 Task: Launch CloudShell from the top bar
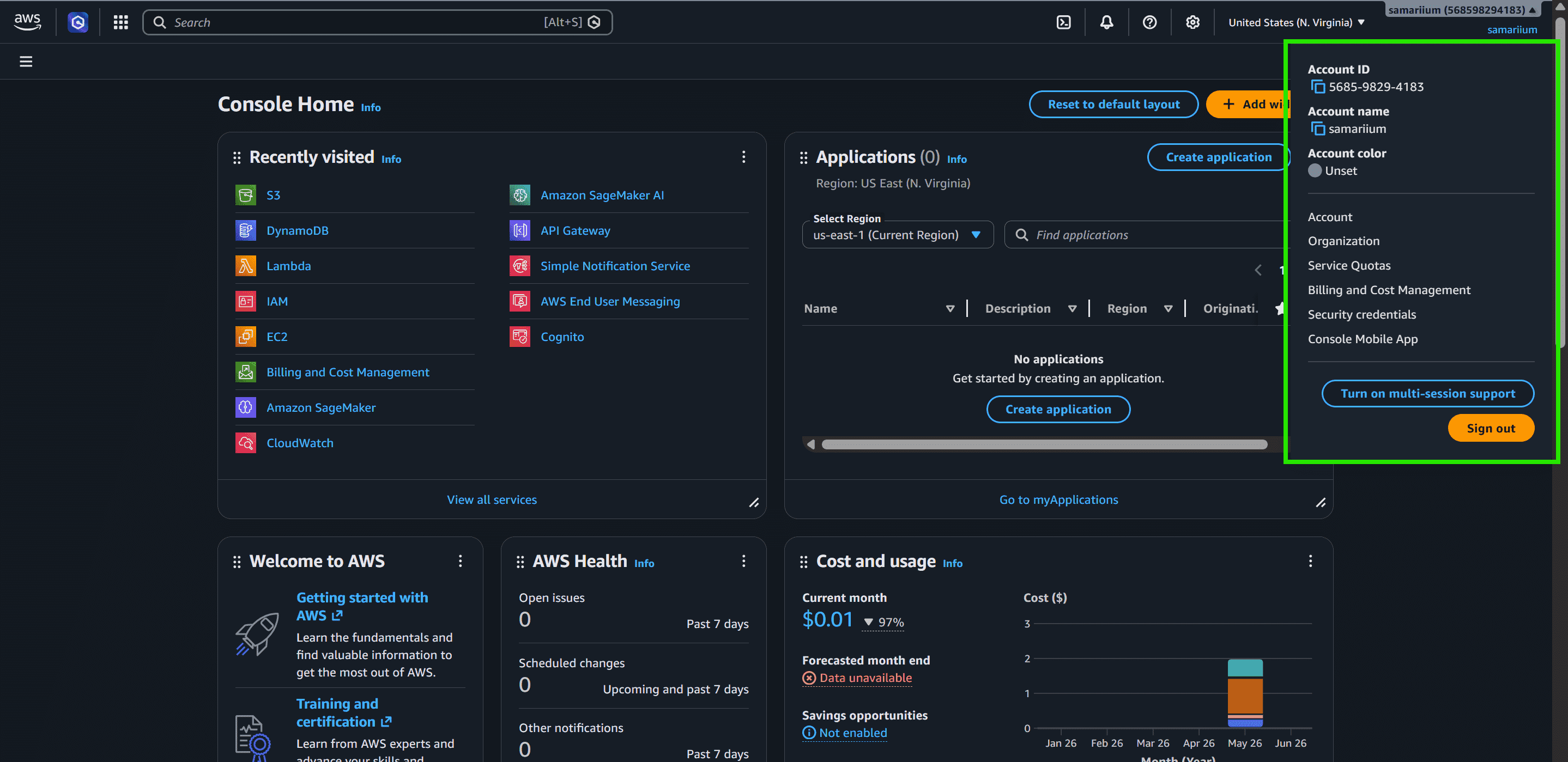1063,22
